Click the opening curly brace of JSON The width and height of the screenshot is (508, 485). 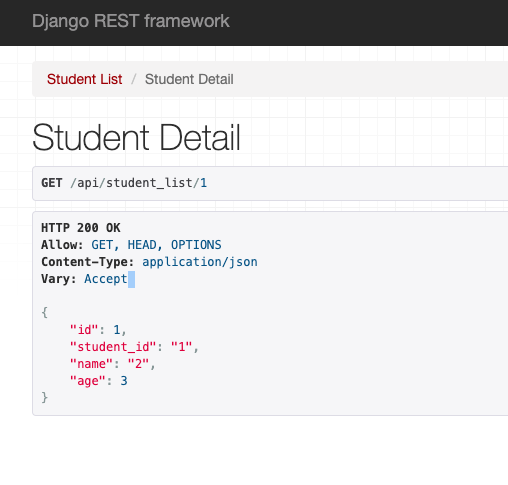click(x=45, y=313)
